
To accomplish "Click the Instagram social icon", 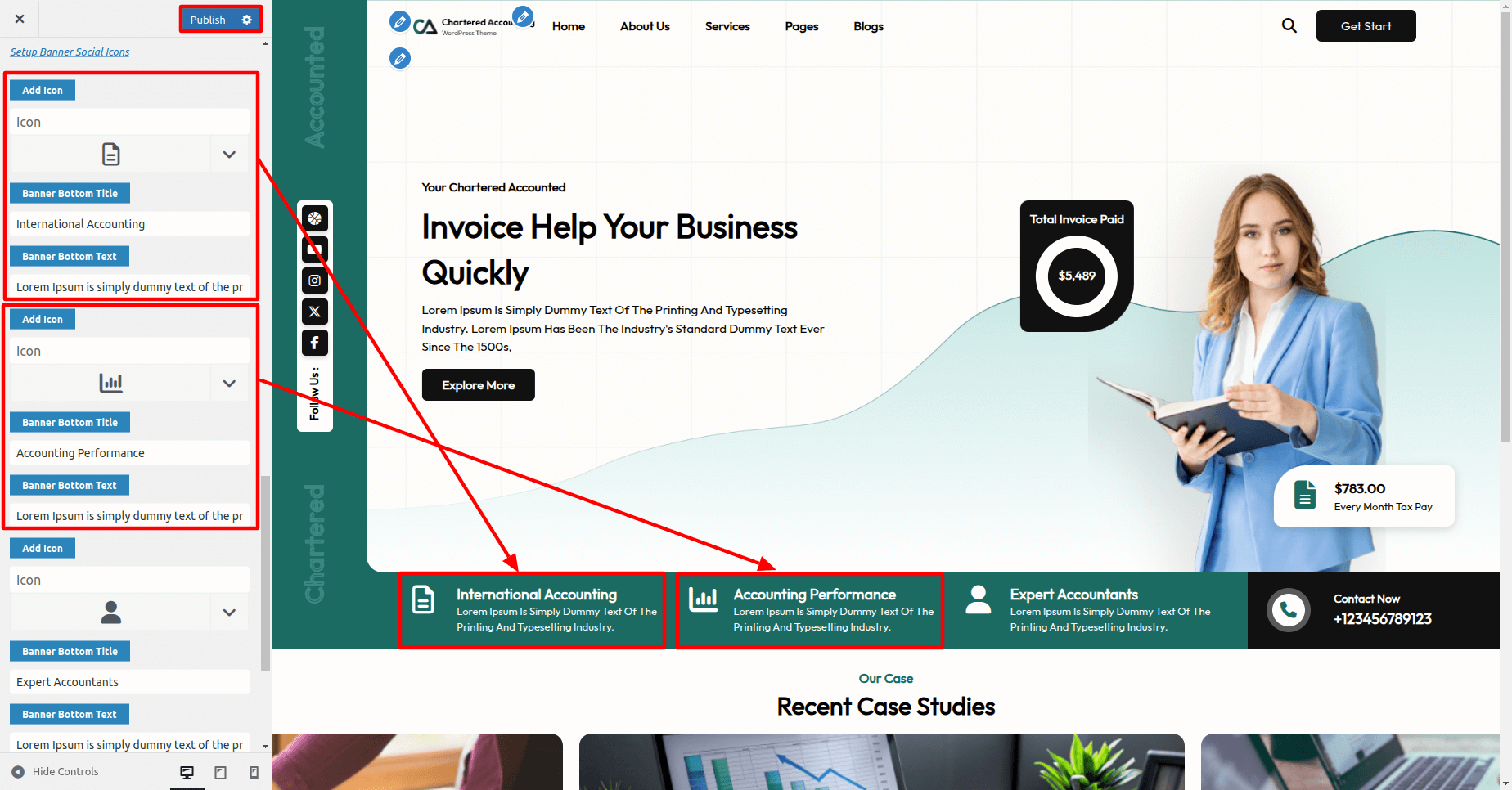I will coord(314,281).
